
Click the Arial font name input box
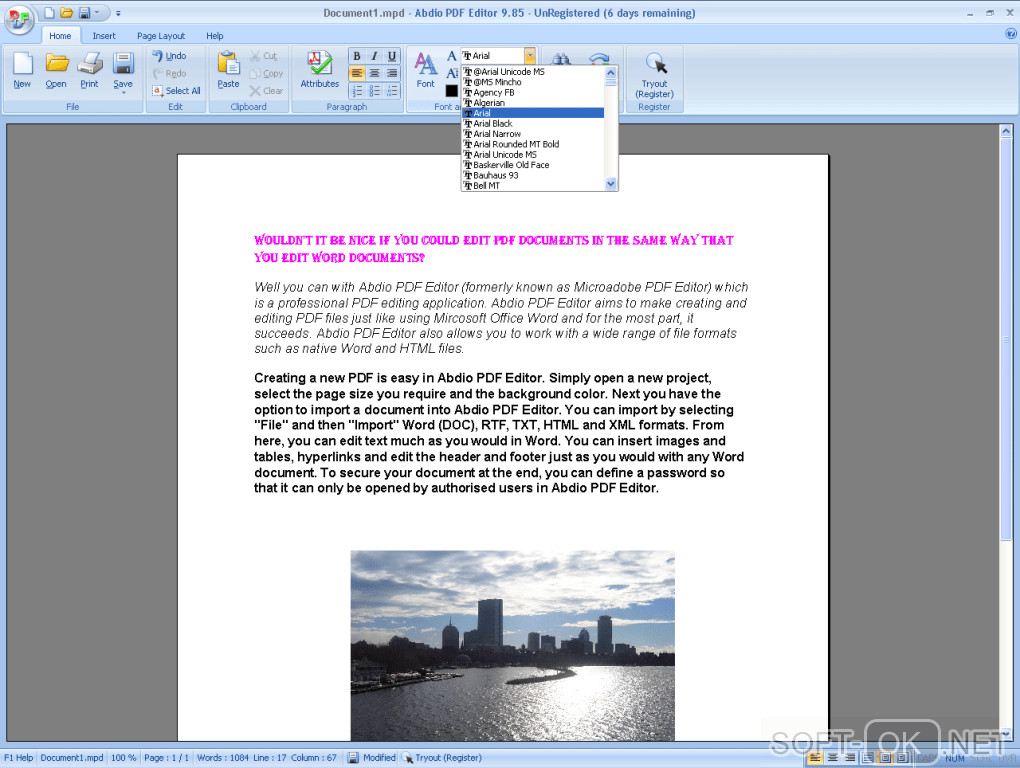[x=493, y=56]
